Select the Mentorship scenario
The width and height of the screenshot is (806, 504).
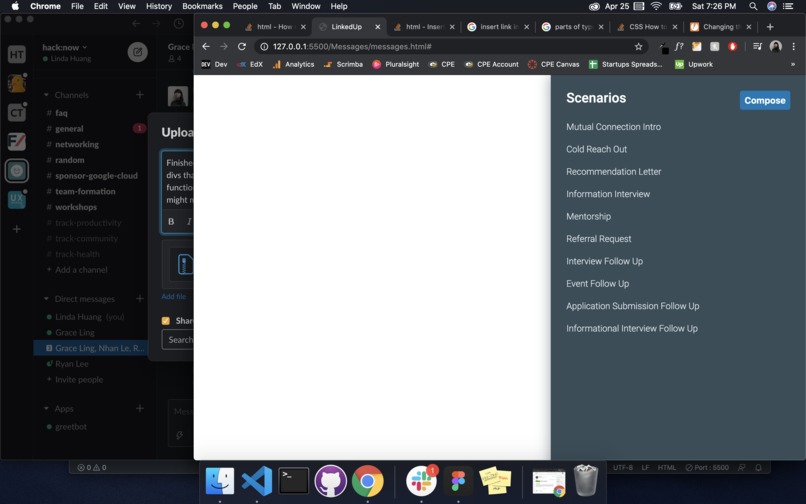point(588,217)
